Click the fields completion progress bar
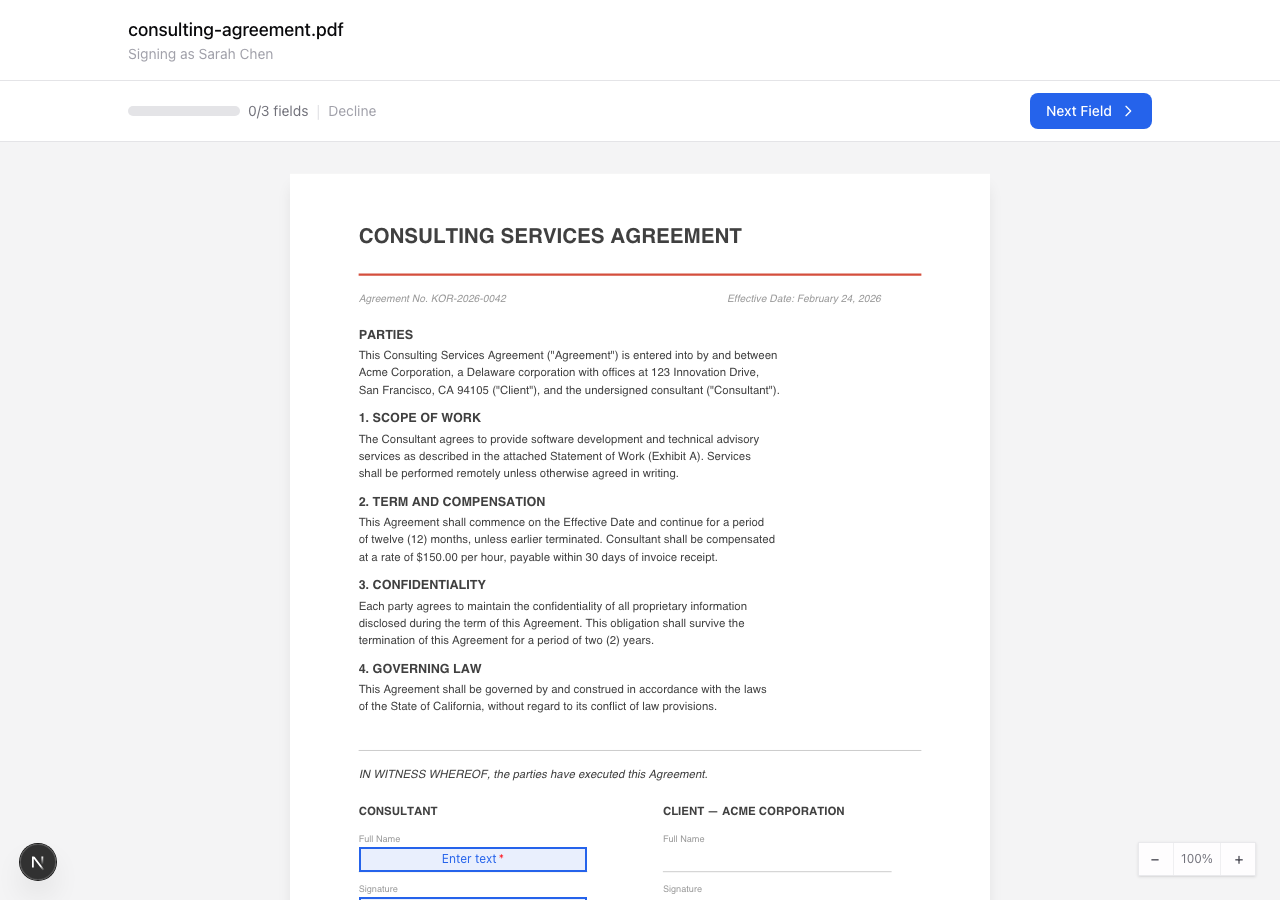Screen dimensions: 1280x900 click(184, 111)
